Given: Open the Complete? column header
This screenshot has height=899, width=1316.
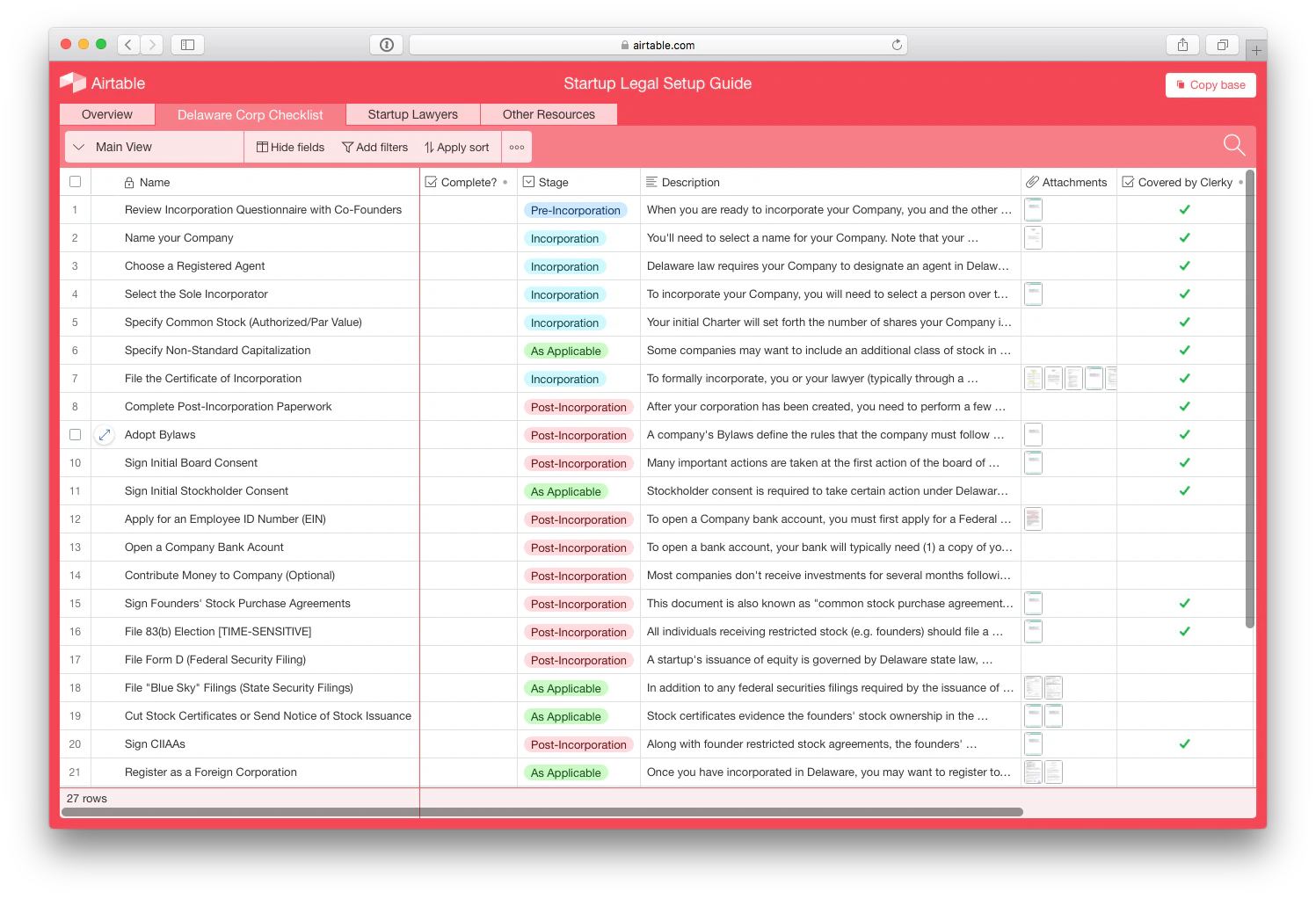Looking at the screenshot, I should click(x=468, y=182).
